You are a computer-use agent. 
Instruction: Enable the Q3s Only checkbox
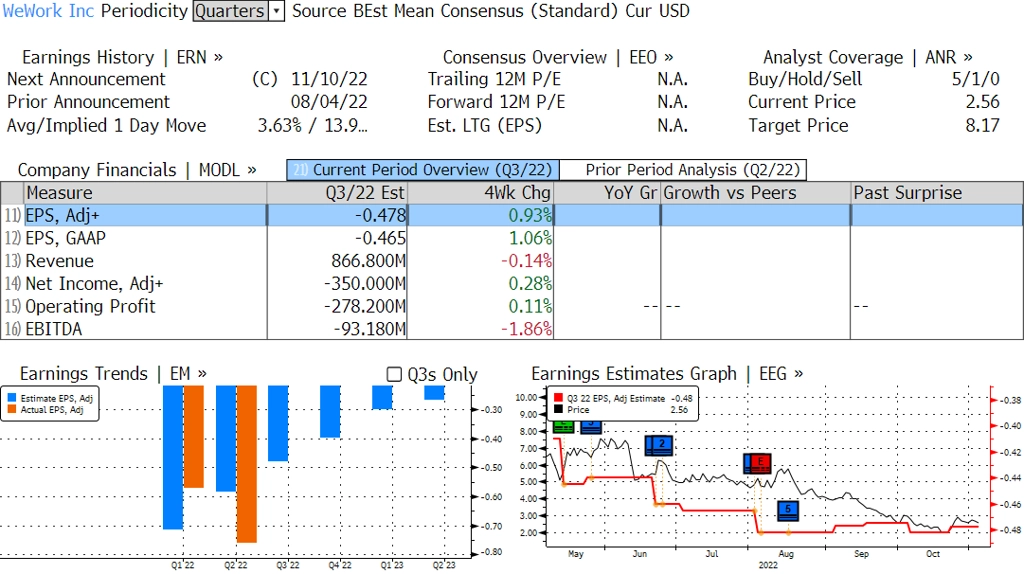point(394,374)
